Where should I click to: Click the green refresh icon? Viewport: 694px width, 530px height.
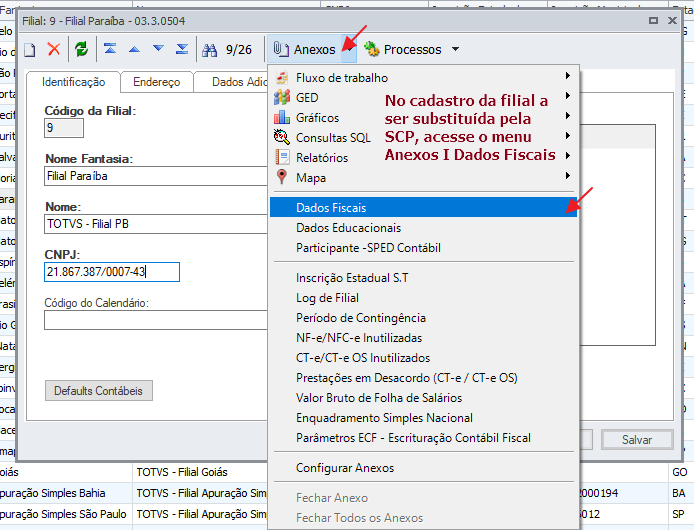click(x=81, y=49)
